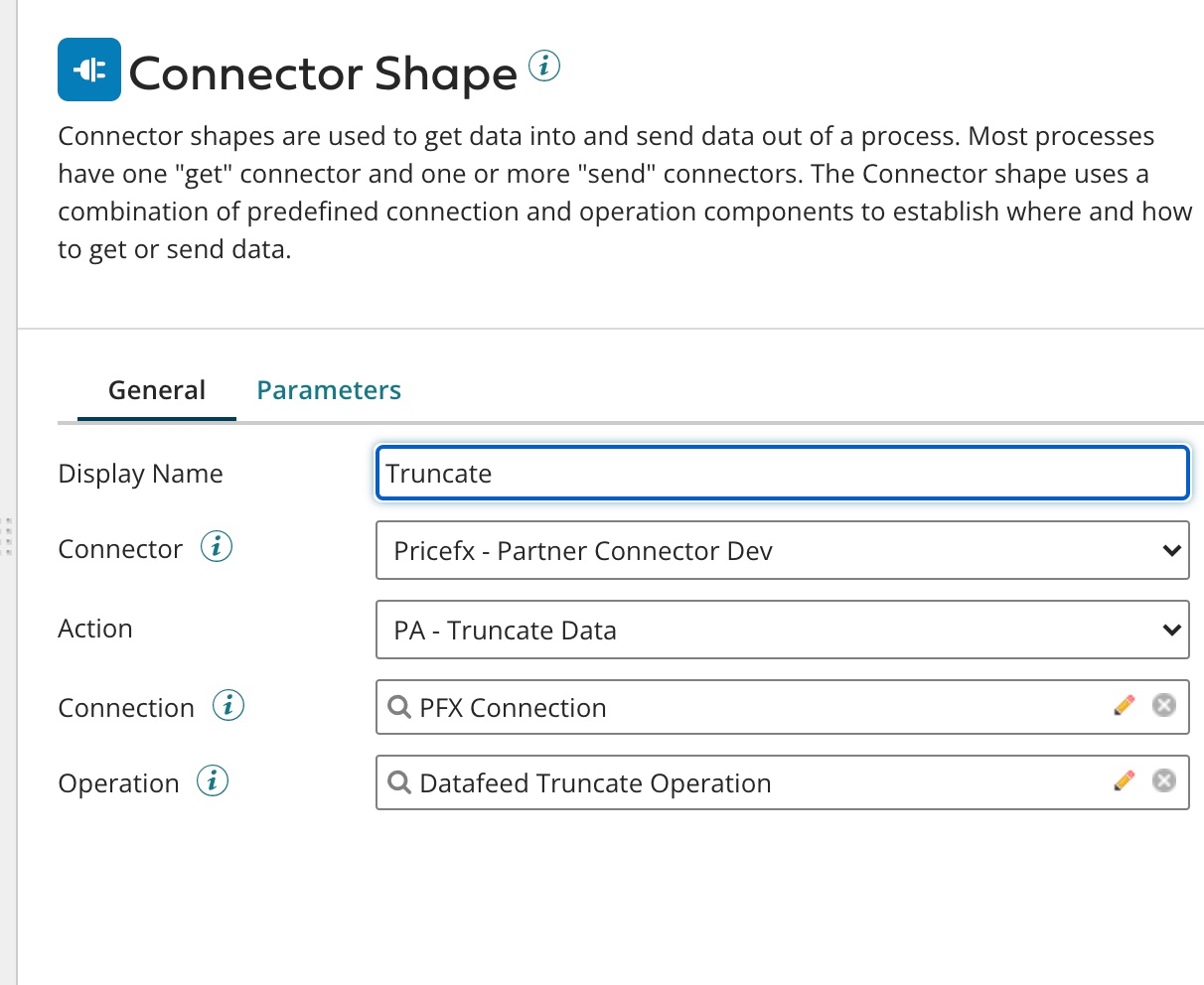This screenshot has width=1204, height=985.
Task: Switch to the Parameters tab
Action: [x=328, y=389]
